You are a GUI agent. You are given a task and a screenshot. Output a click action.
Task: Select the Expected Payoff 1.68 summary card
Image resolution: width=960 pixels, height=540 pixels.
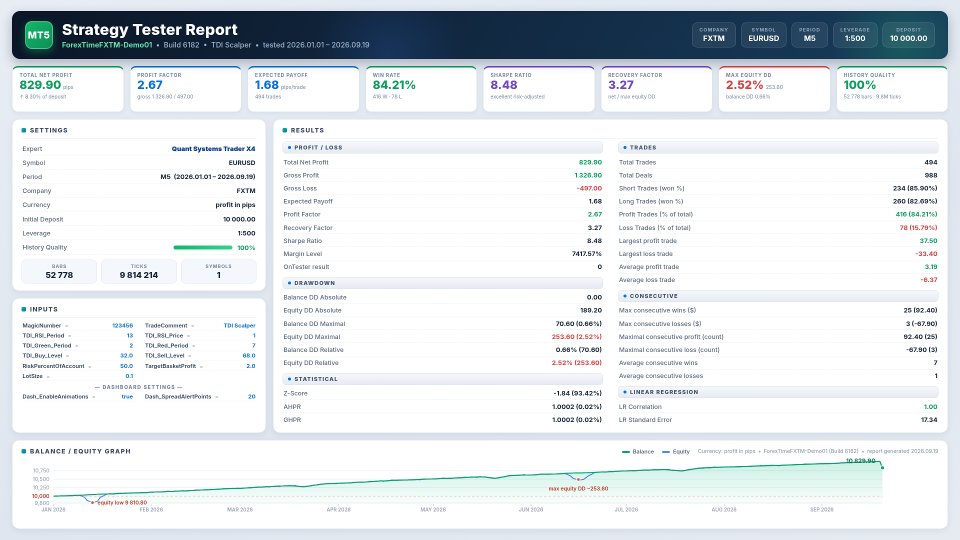pos(303,89)
